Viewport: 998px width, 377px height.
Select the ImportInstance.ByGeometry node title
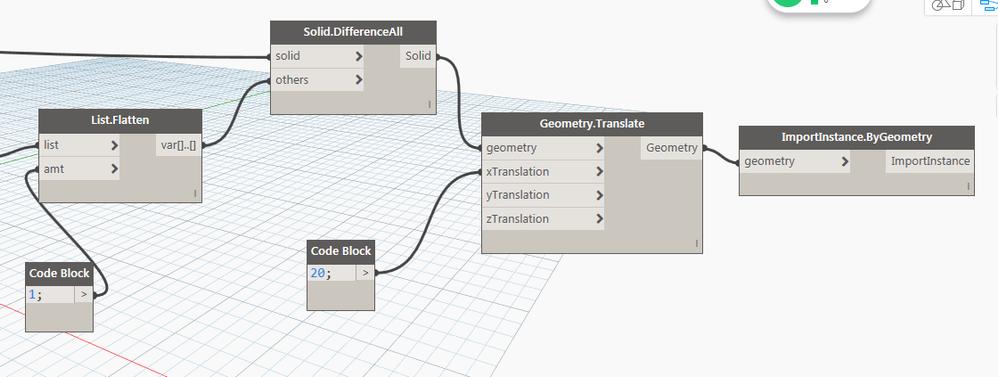point(857,137)
